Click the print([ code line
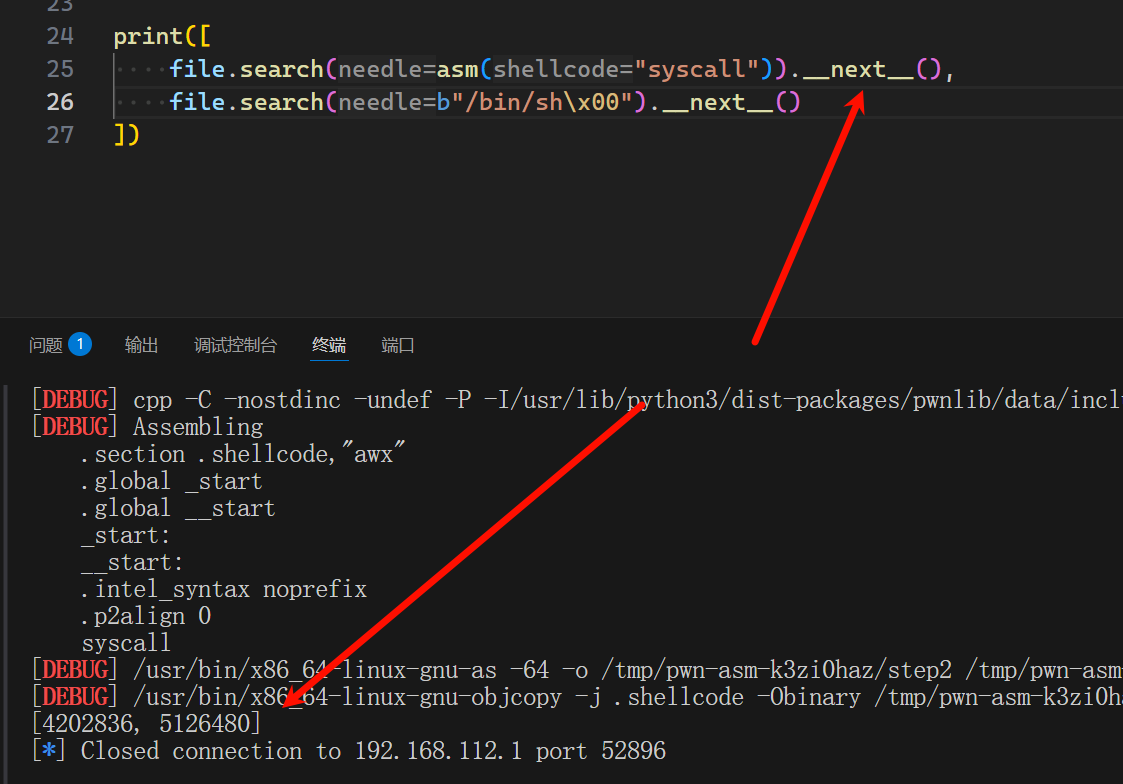This screenshot has width=1123, height=784. point(162,36)
